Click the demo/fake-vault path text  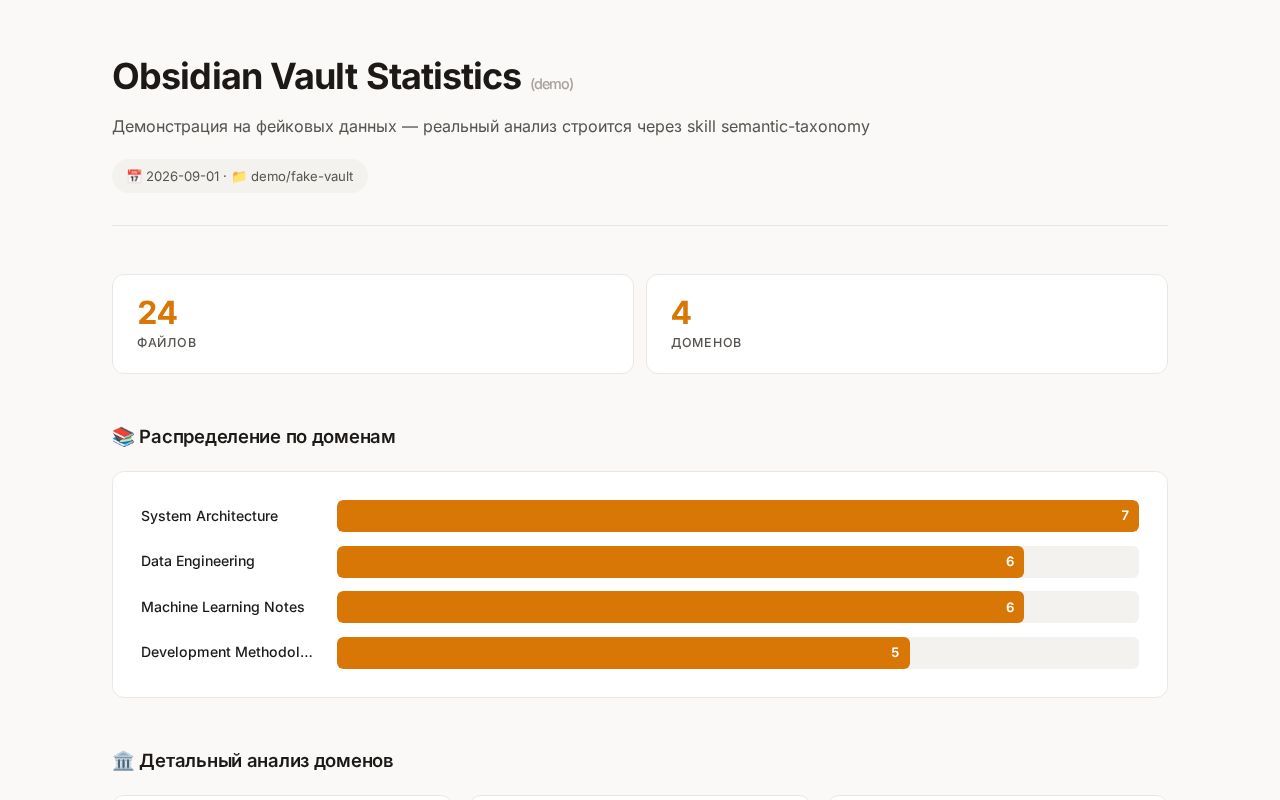pos(302,176)
